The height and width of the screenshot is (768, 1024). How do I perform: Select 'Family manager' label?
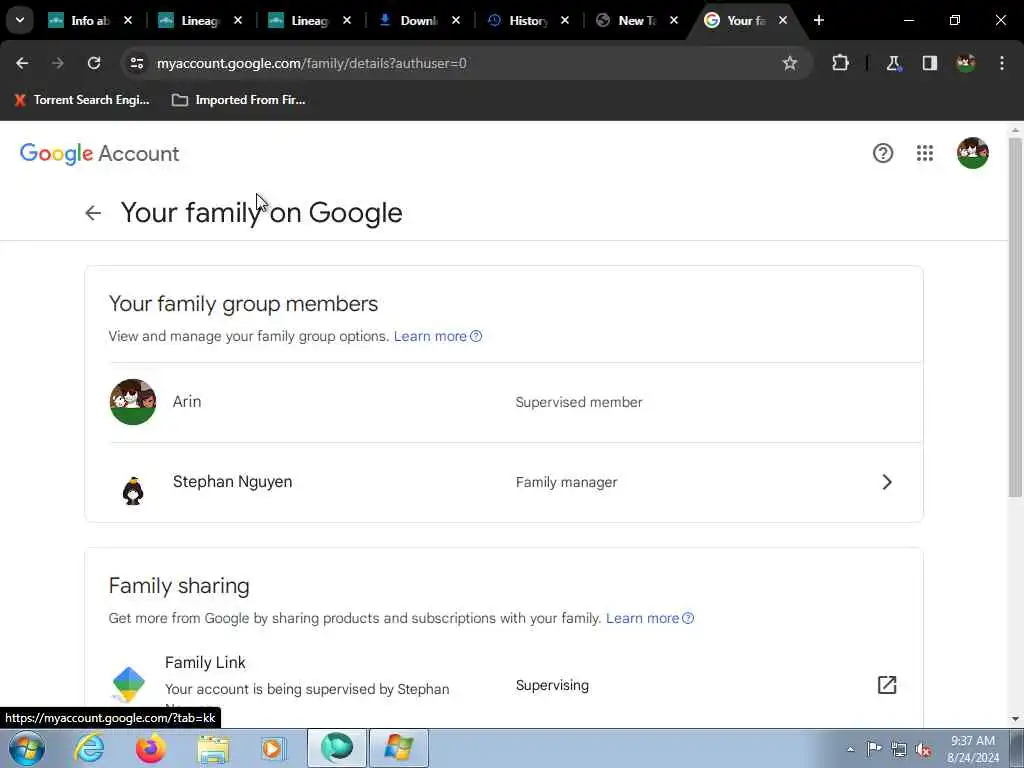[566, 483]
